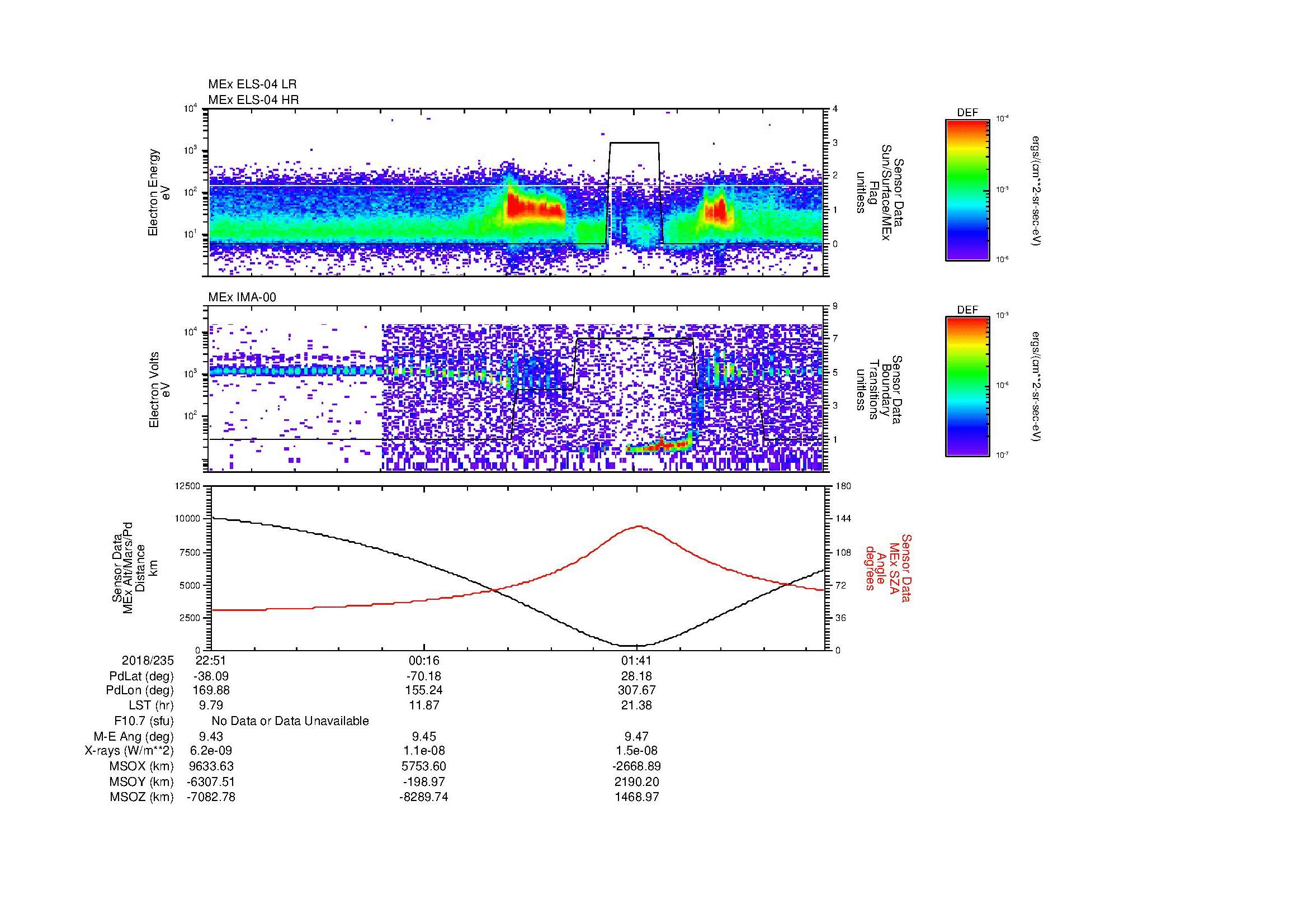Select LST value 9.79
This screenshot has height=924, width=1308.
tap(211, 705)
